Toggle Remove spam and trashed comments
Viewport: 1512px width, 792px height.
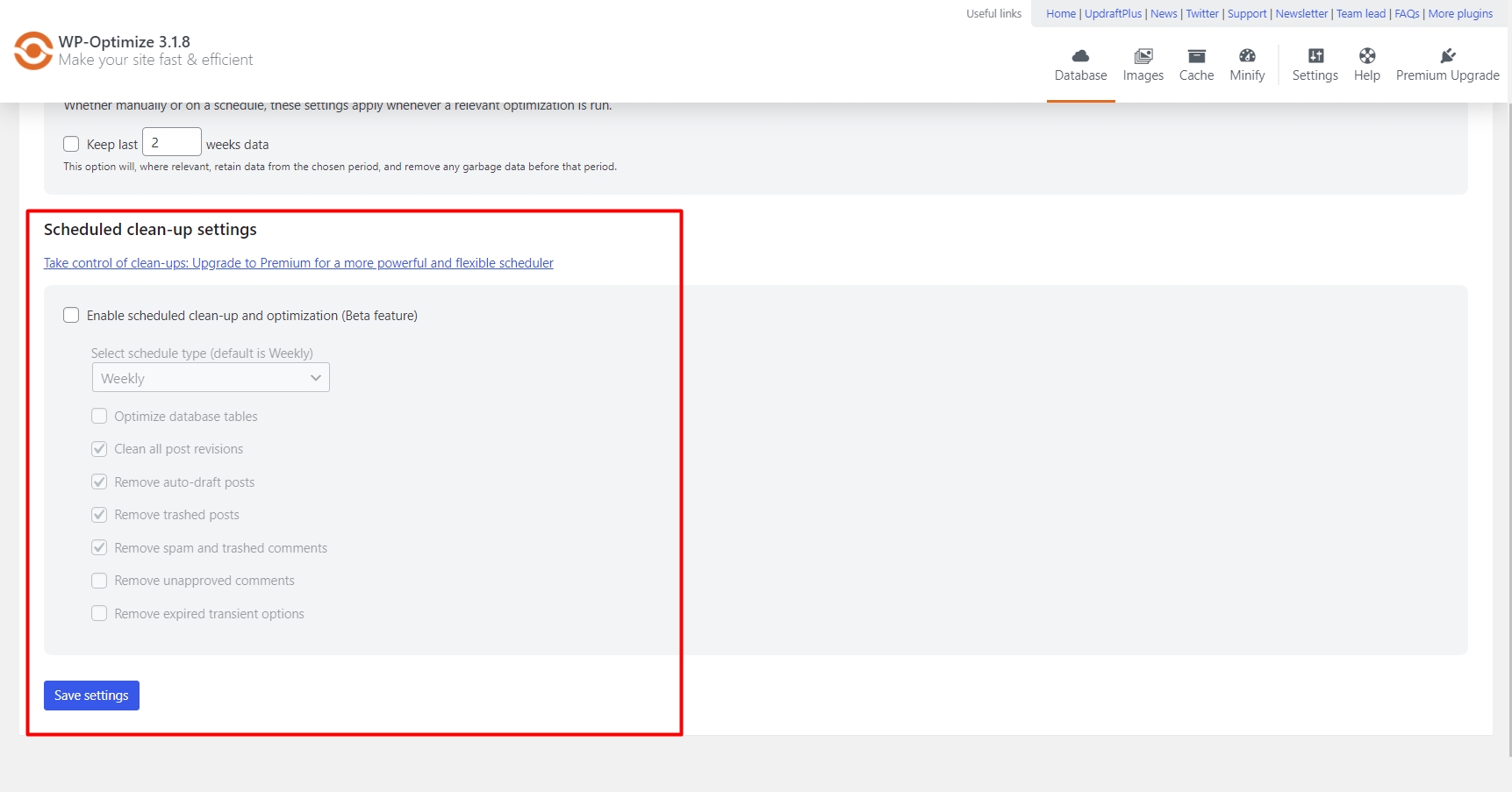[99, 547]
